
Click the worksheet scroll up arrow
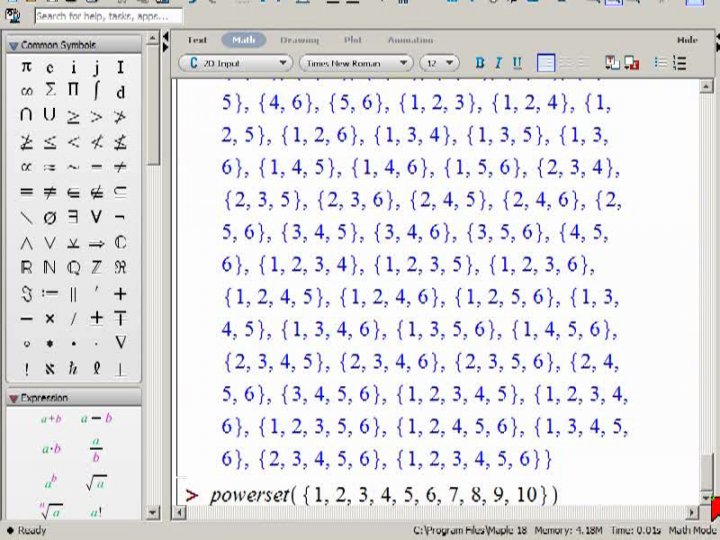point(706,86)
